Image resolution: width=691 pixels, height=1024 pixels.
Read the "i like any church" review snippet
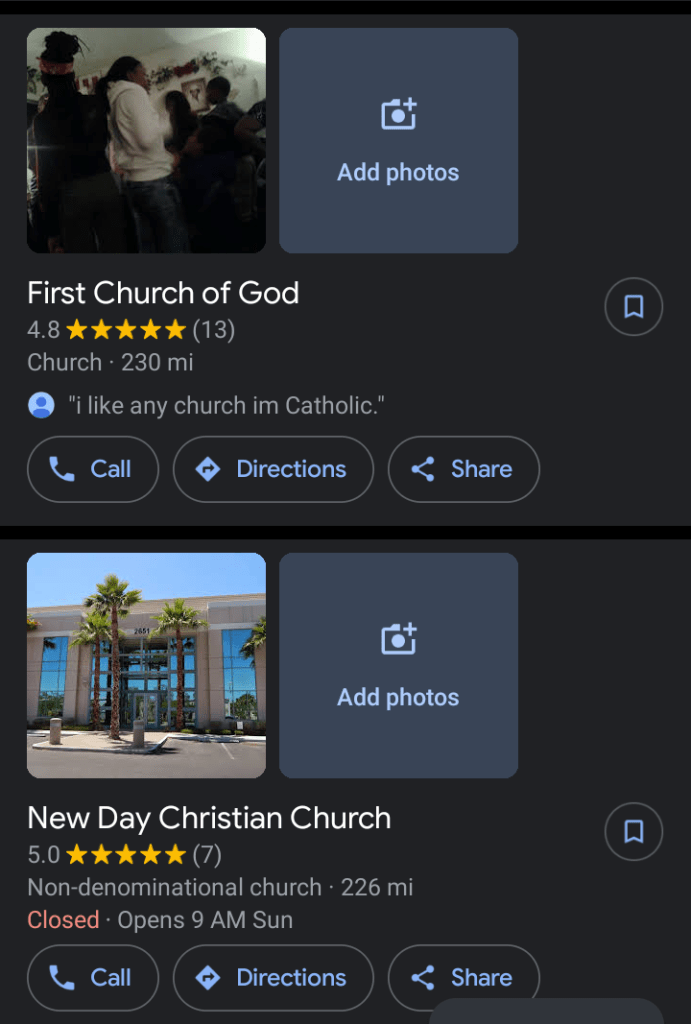(x=226, y=405)
